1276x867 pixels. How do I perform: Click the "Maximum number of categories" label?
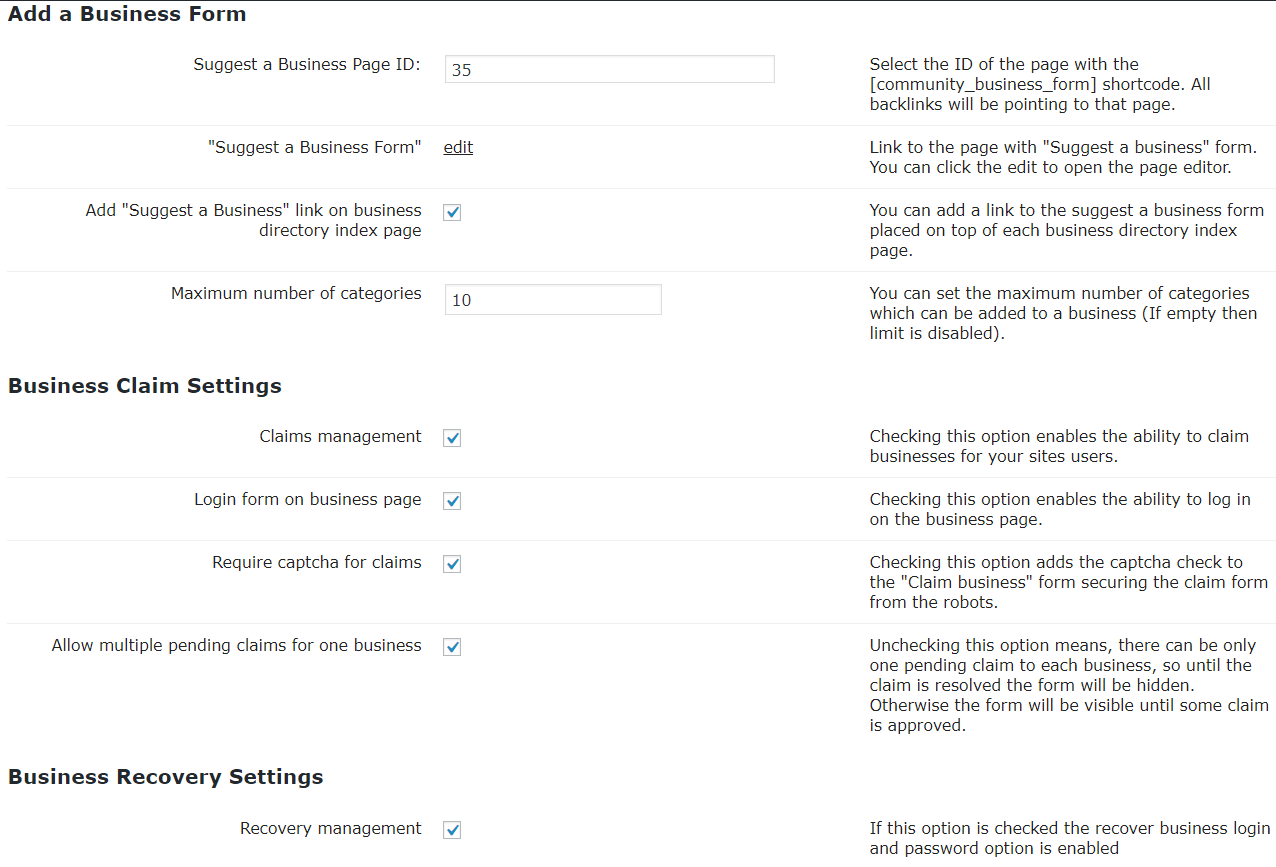click(x=296, y=293)
